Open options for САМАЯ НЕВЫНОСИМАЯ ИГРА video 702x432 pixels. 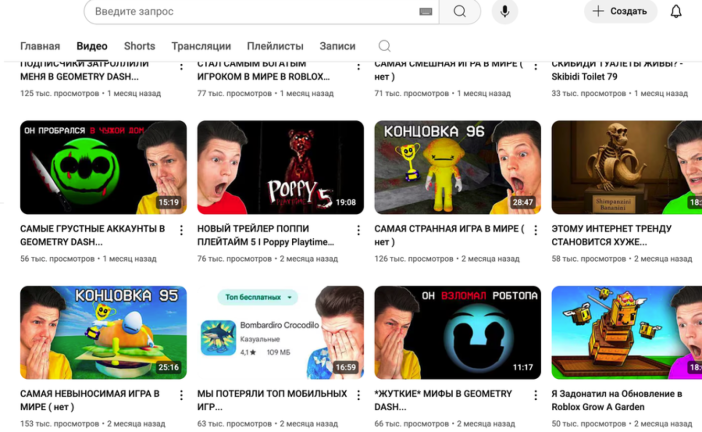tap(181, 395)
